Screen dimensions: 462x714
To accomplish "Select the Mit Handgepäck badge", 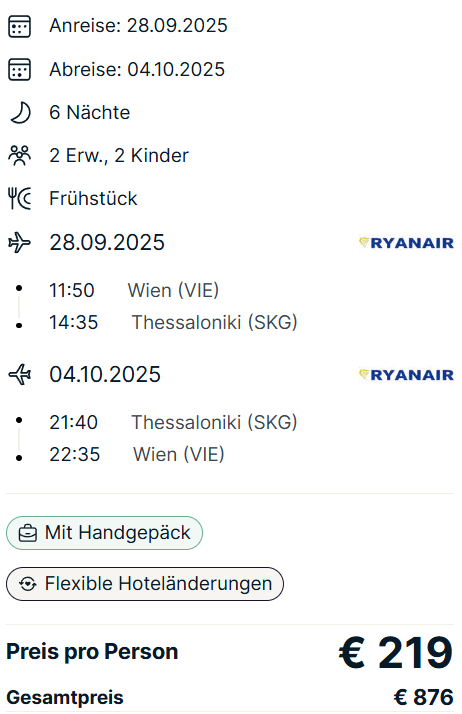I will (x=104, y=533).
